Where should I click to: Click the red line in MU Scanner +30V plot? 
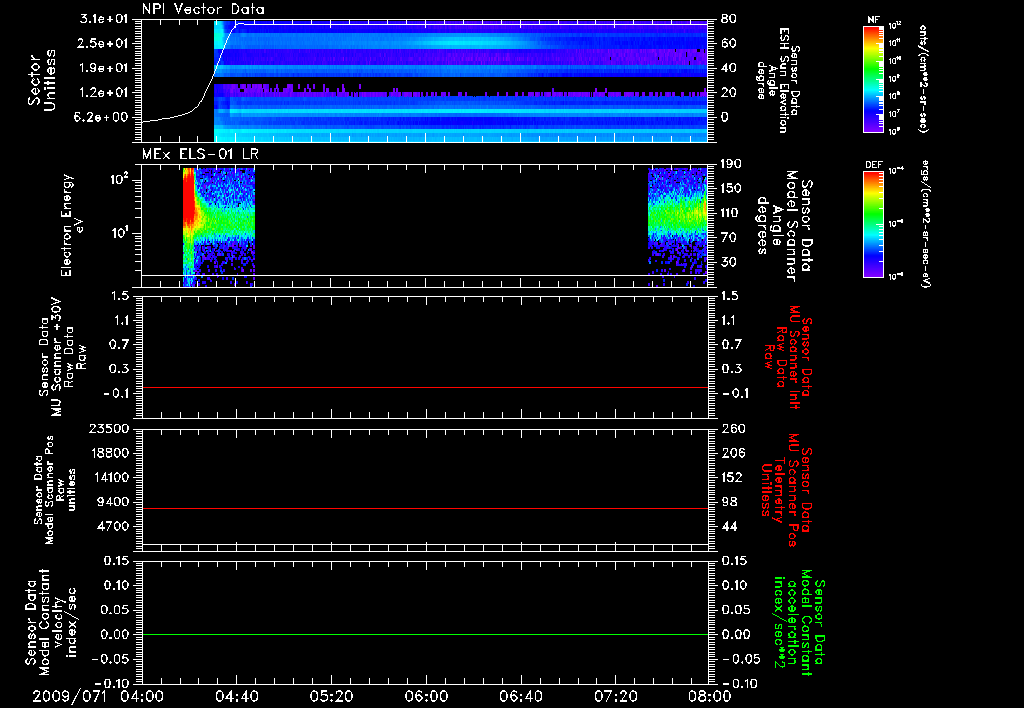point(425,388)
